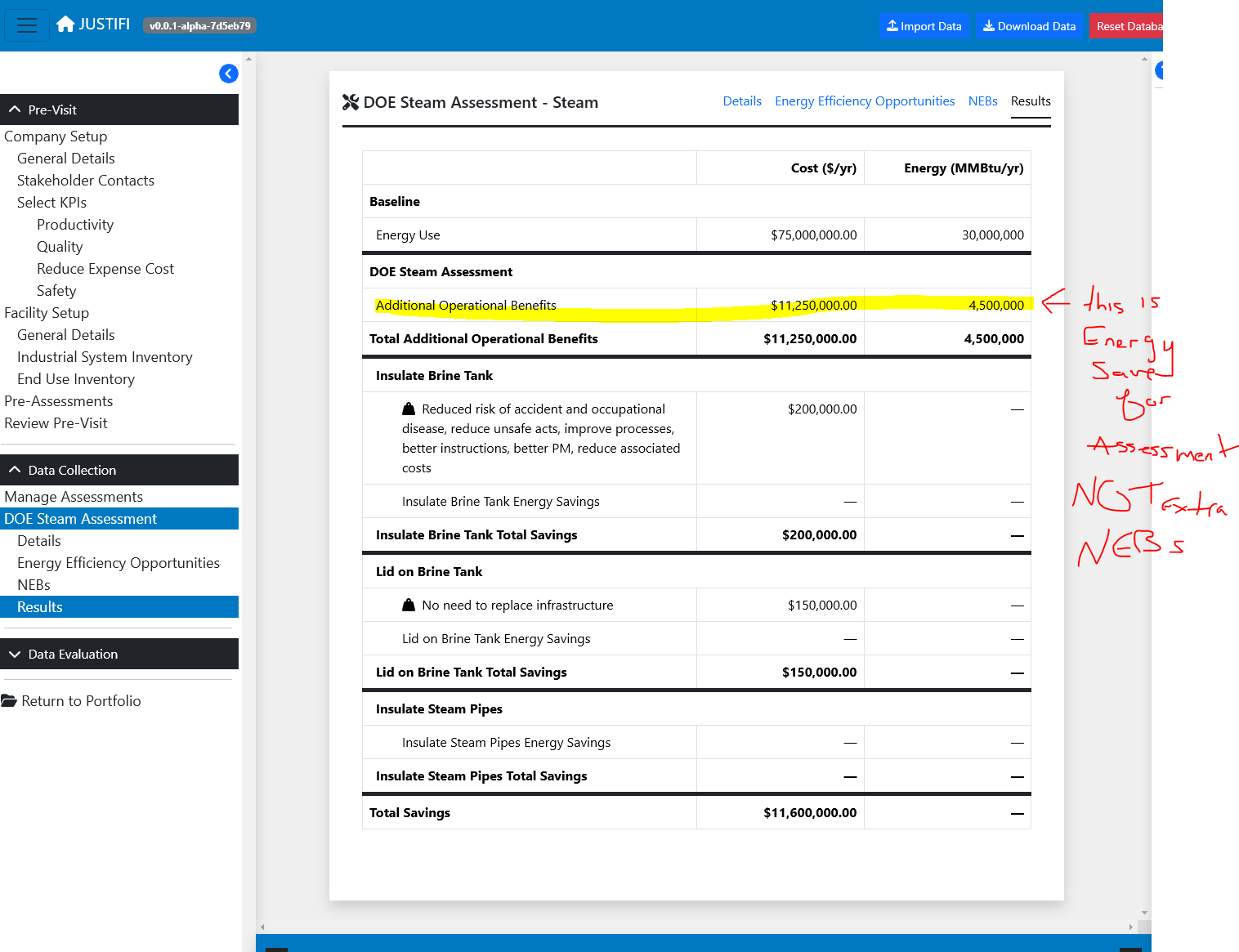Open Company Setup in sidebar
This screenshot has height=952, width=1239.
click(56, 136)
